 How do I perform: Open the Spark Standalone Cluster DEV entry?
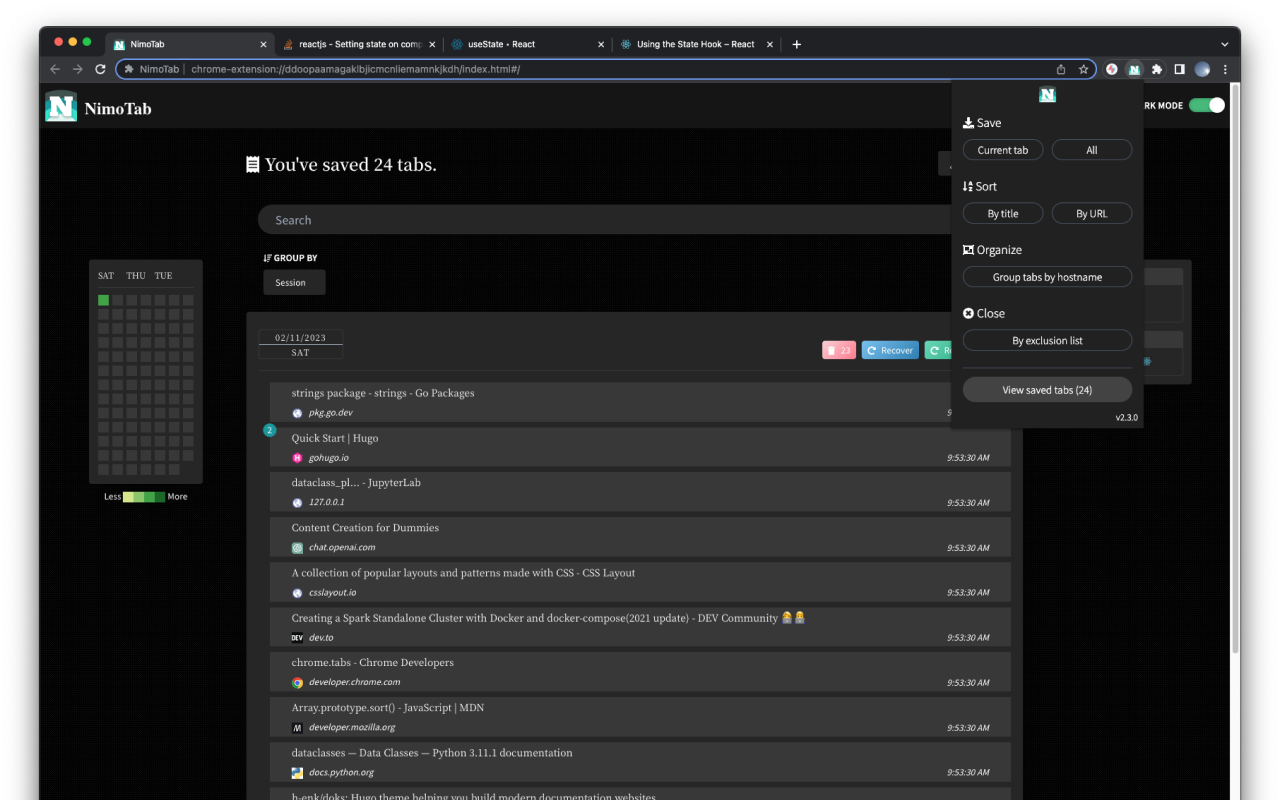[x=640, y=627]
